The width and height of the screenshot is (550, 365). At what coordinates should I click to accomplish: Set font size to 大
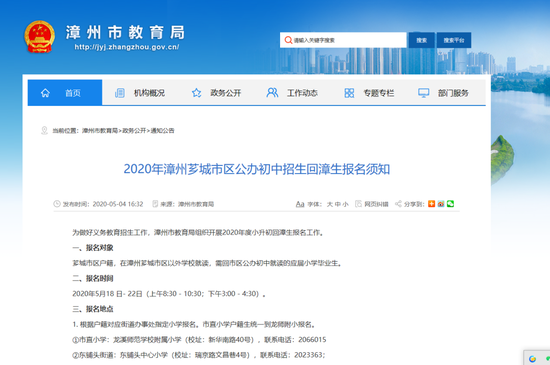(x=330, y=204)
